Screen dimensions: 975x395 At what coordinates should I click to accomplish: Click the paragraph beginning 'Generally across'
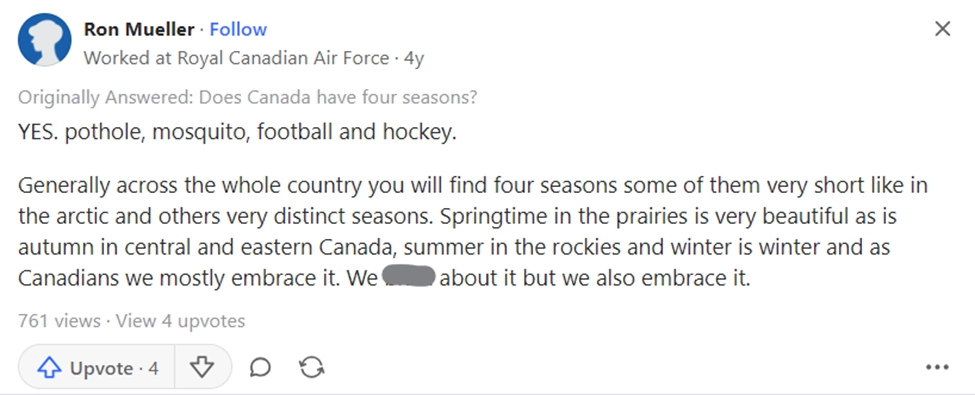[473, 231]
